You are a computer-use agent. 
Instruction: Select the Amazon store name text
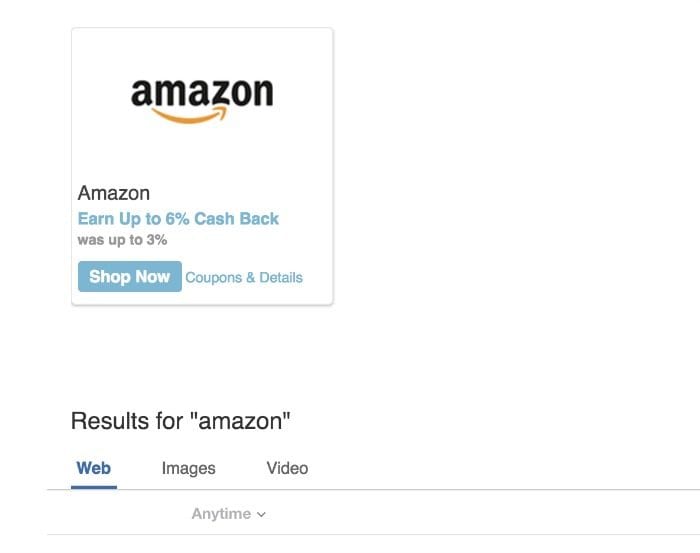coord(114,193)
